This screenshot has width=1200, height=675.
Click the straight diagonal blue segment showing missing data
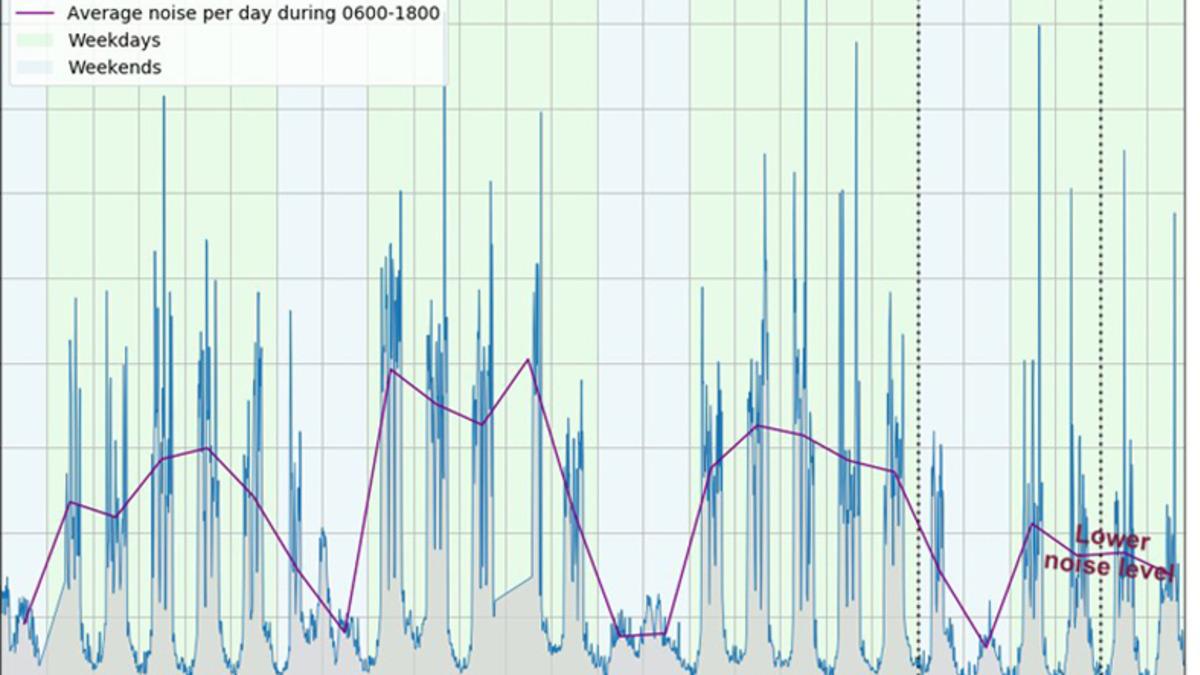[513, 590]
